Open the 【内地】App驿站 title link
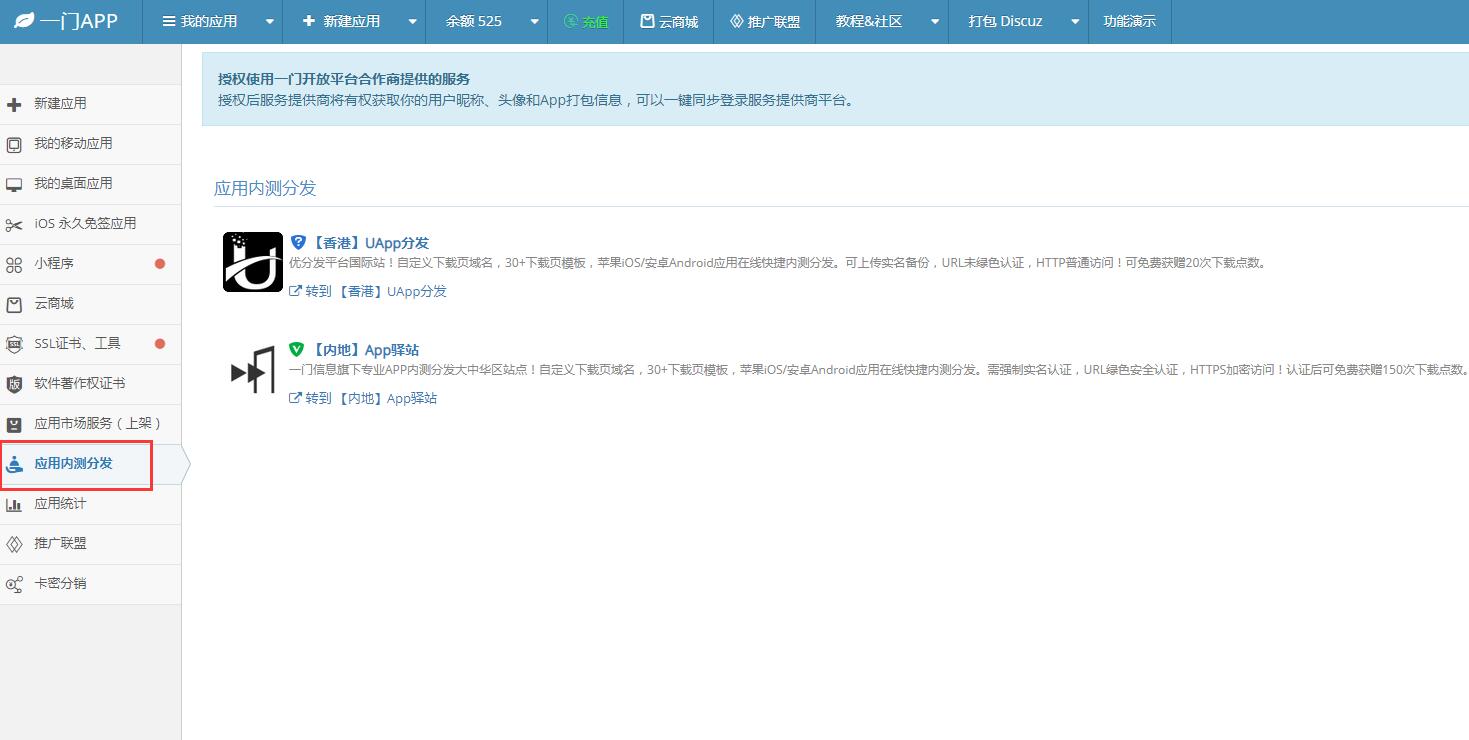The image size is (1469, 740). pos(364,350)
